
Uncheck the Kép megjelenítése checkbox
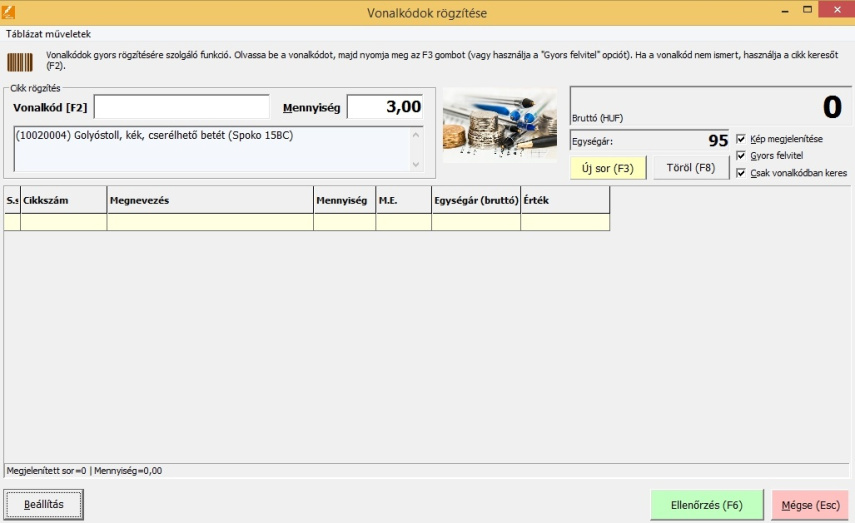(741, 139)
